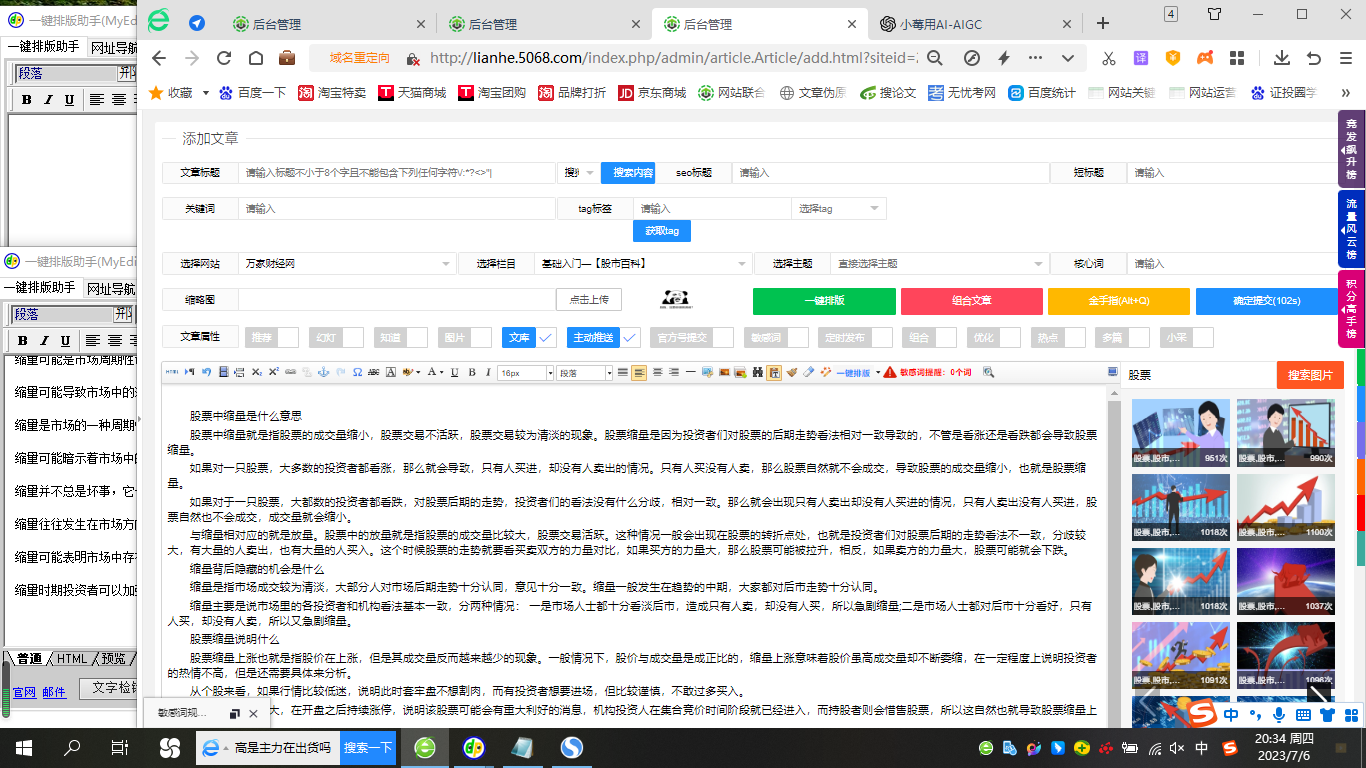Apply subscript formatting in the editor
Image resolution: width=1366 pixels, height=768 pixels.
[x=256, y=372]
